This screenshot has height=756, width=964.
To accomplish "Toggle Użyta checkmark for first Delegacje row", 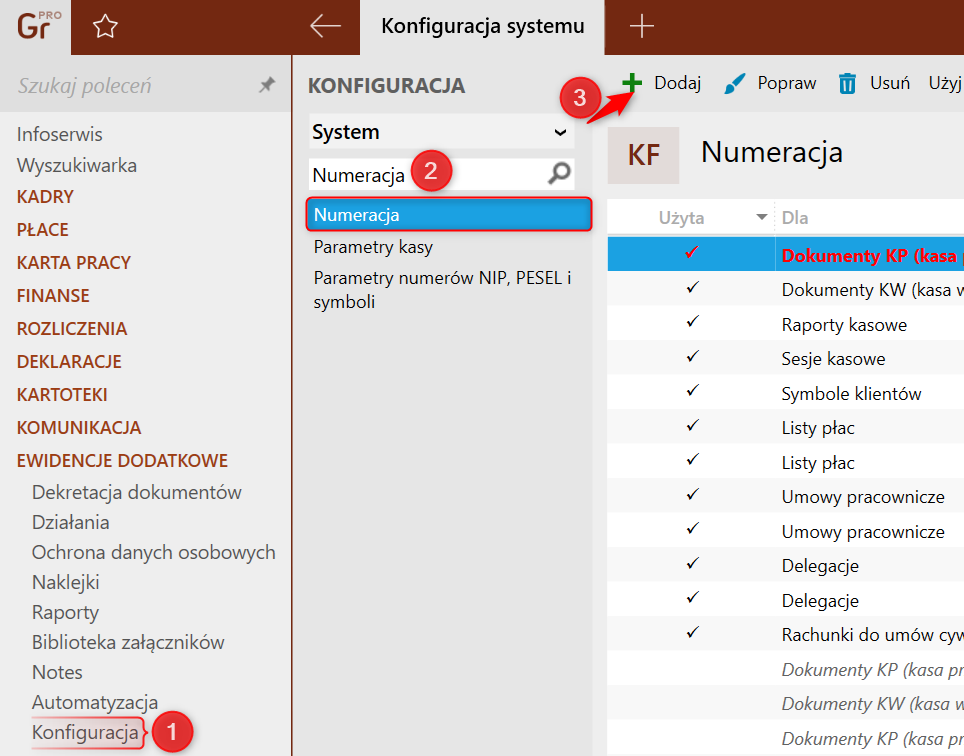I will pos(692,564).
